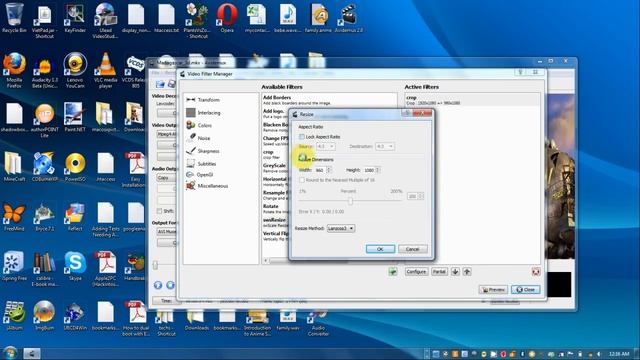This screenshot has width=640, height=360.
Task: Open Recycle Bin on the desktop
Action: coord(14,18)
